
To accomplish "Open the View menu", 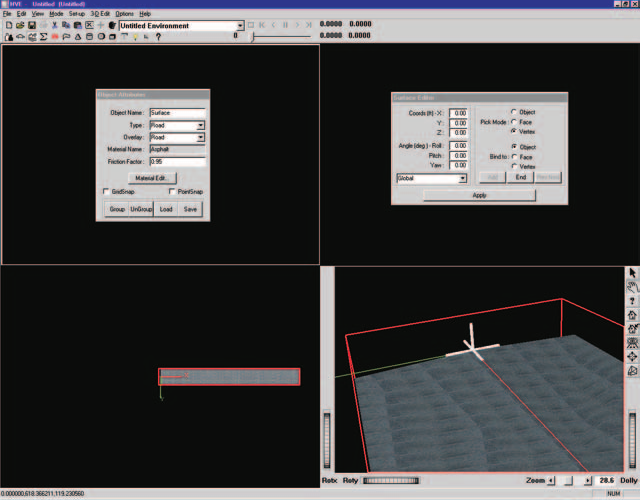I will 38,14.
